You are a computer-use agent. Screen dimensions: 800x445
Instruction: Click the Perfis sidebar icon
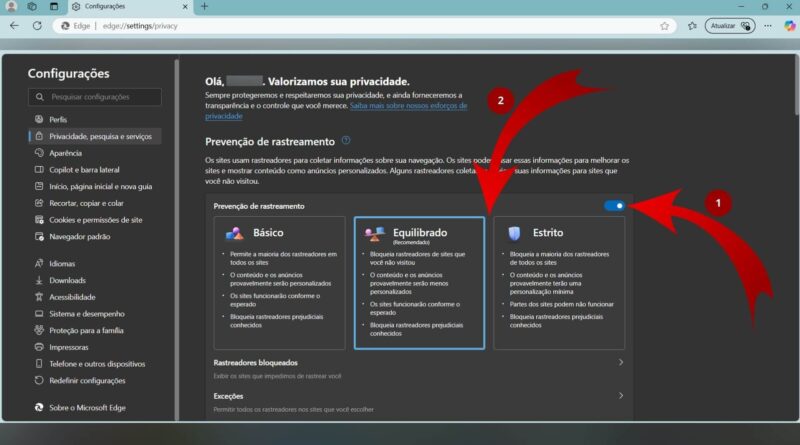pos(39,119)
